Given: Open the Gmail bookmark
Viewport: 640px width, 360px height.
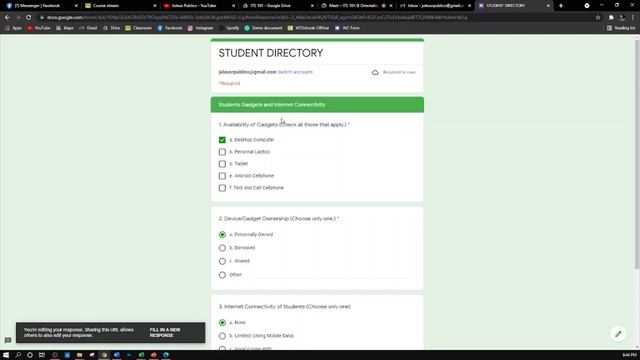Looking at the screenshot, I should coord(88,28).
